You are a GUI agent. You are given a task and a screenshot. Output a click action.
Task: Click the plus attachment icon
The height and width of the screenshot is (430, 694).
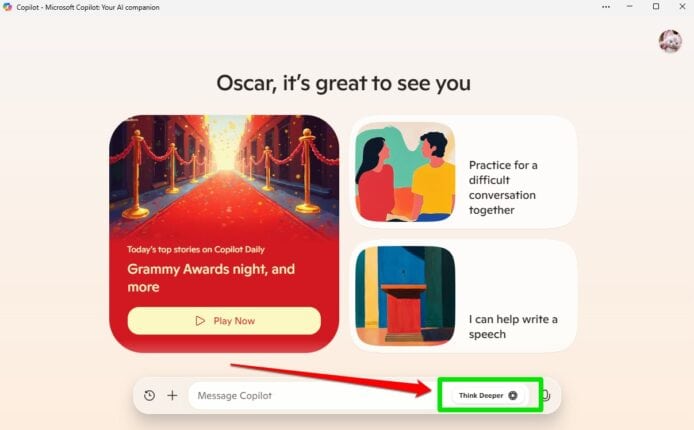(173, 395)
